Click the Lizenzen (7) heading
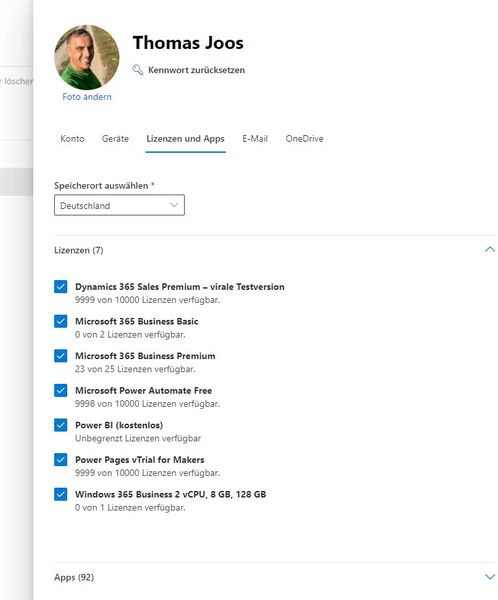498x600 pixels. click(79, 250)
